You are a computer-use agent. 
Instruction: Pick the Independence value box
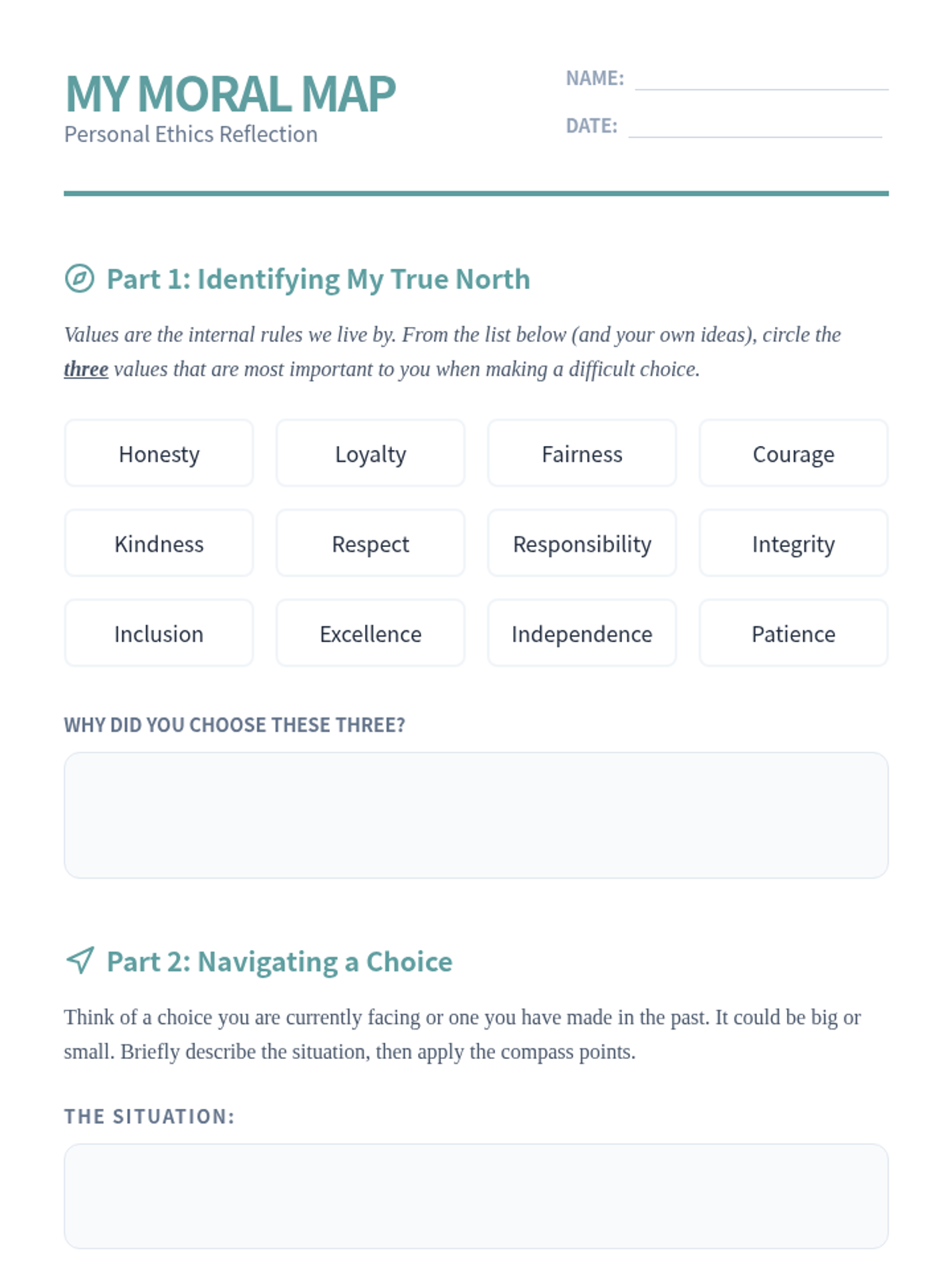[x=582, y=633]
